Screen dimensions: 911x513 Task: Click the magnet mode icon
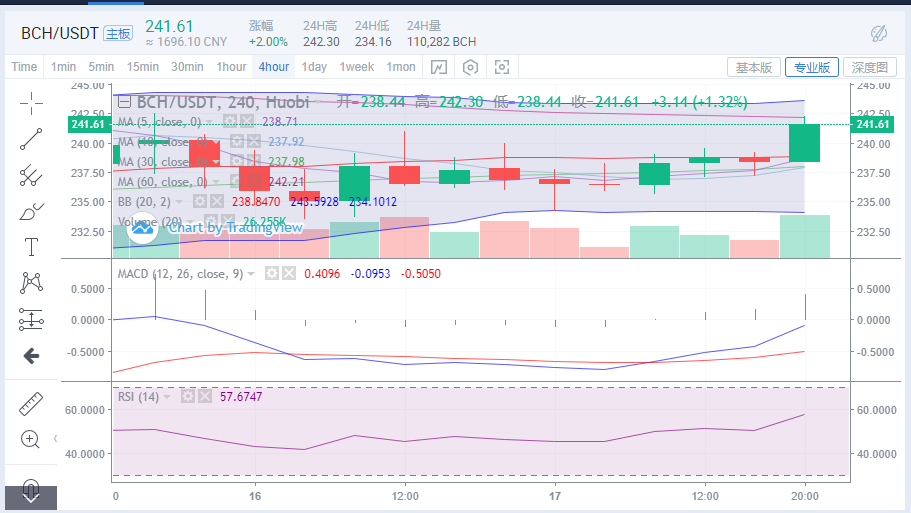coord(31,487)
